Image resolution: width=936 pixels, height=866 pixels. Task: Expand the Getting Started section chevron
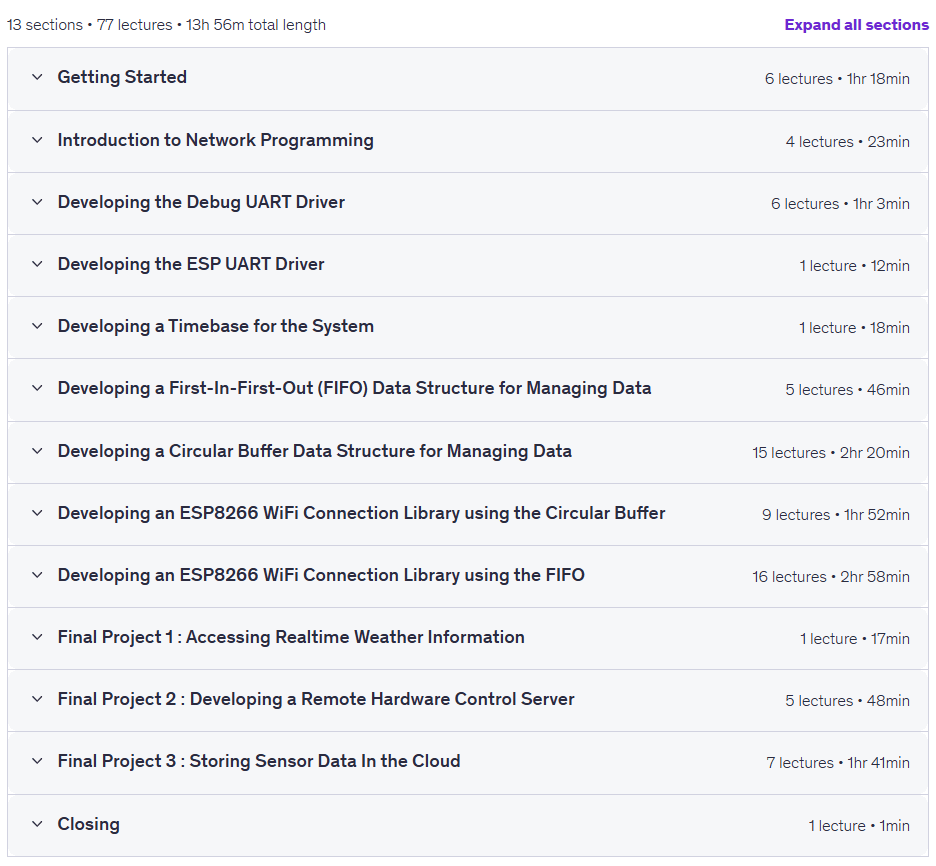tap(37, 77)
